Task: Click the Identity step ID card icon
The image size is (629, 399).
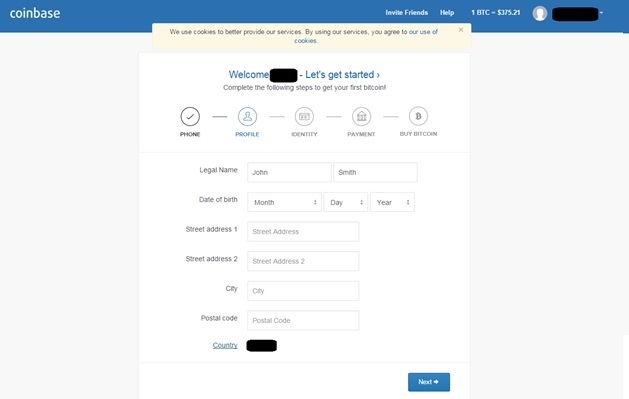Action: (304, 117)
